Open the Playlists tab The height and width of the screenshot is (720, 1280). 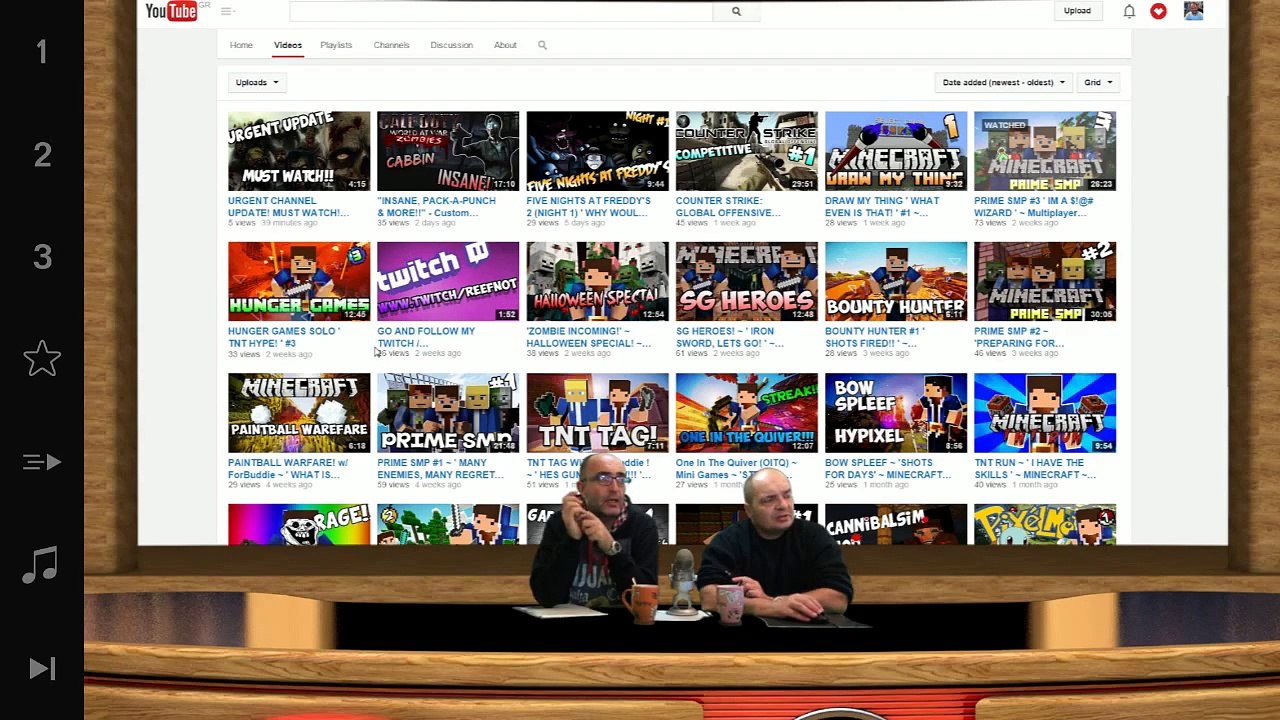(336, 45)
